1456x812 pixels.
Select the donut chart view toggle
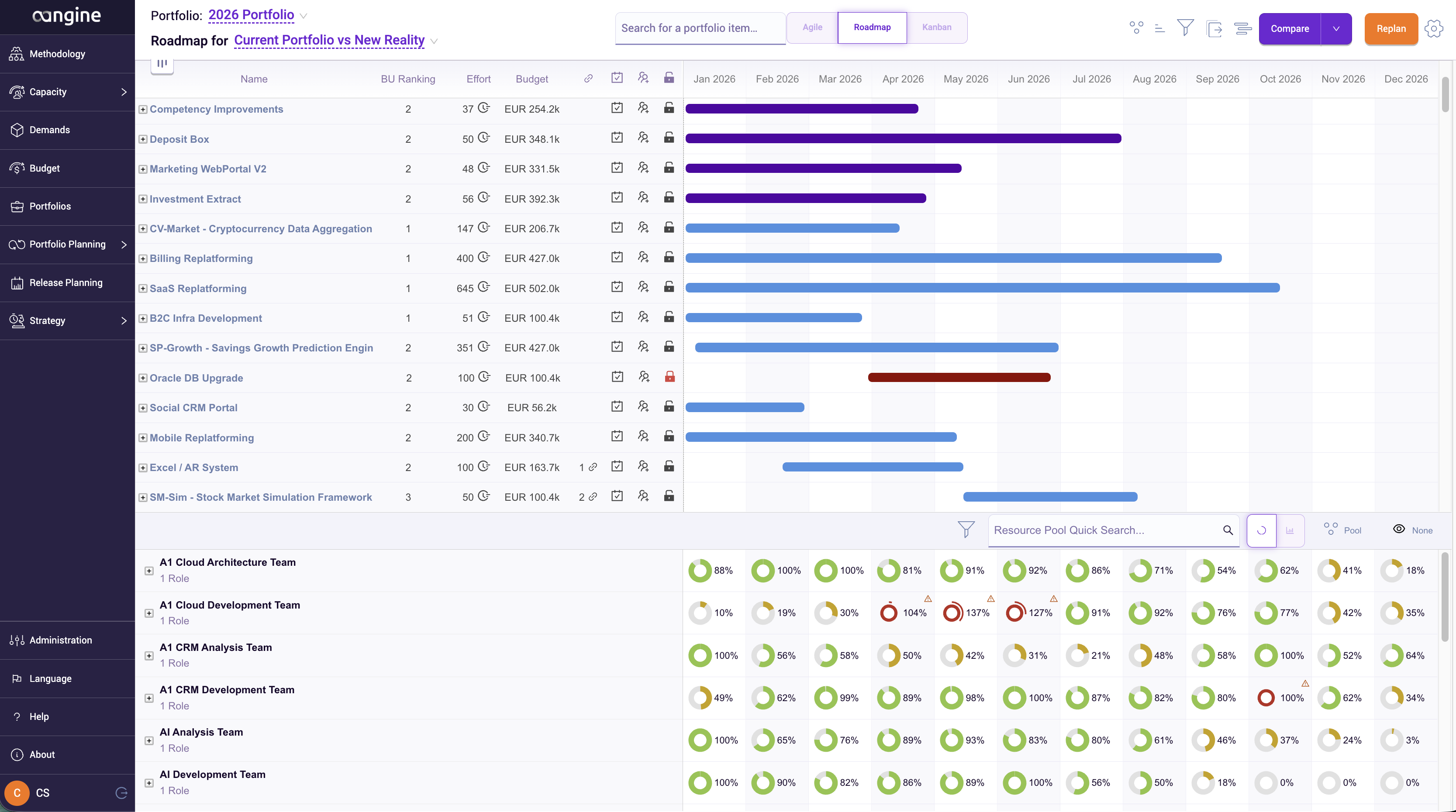tap(1261, 530)
